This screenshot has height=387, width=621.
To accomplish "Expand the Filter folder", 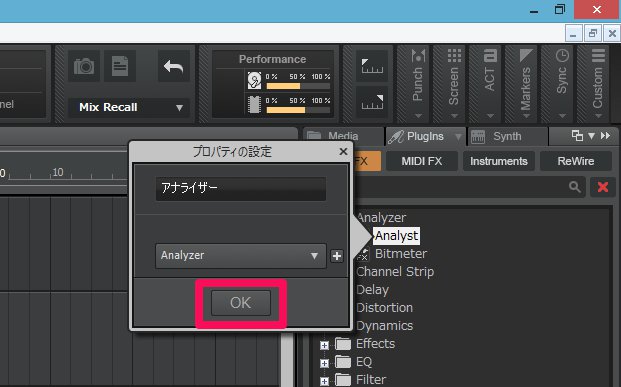I will (324, 381).
